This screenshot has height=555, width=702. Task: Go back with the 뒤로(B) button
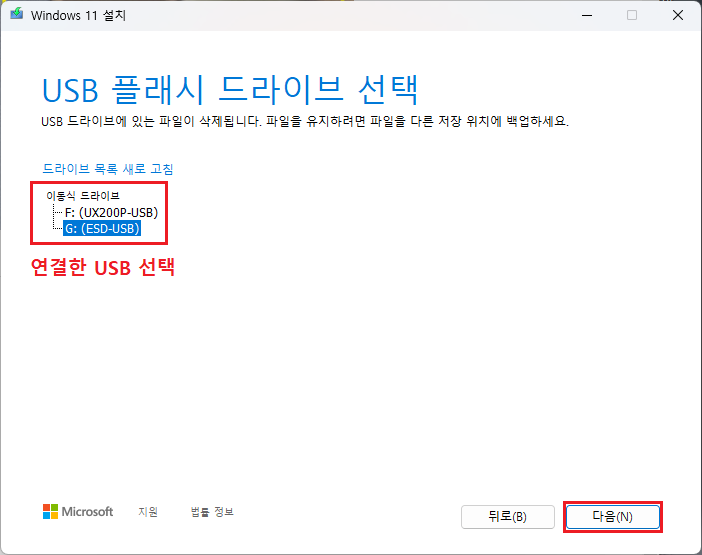pyautogui.click(x=508, y=517)
